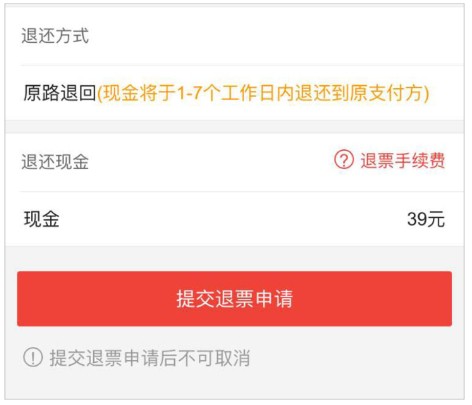Tap the 退还方式 section header

tap(55, 35)
